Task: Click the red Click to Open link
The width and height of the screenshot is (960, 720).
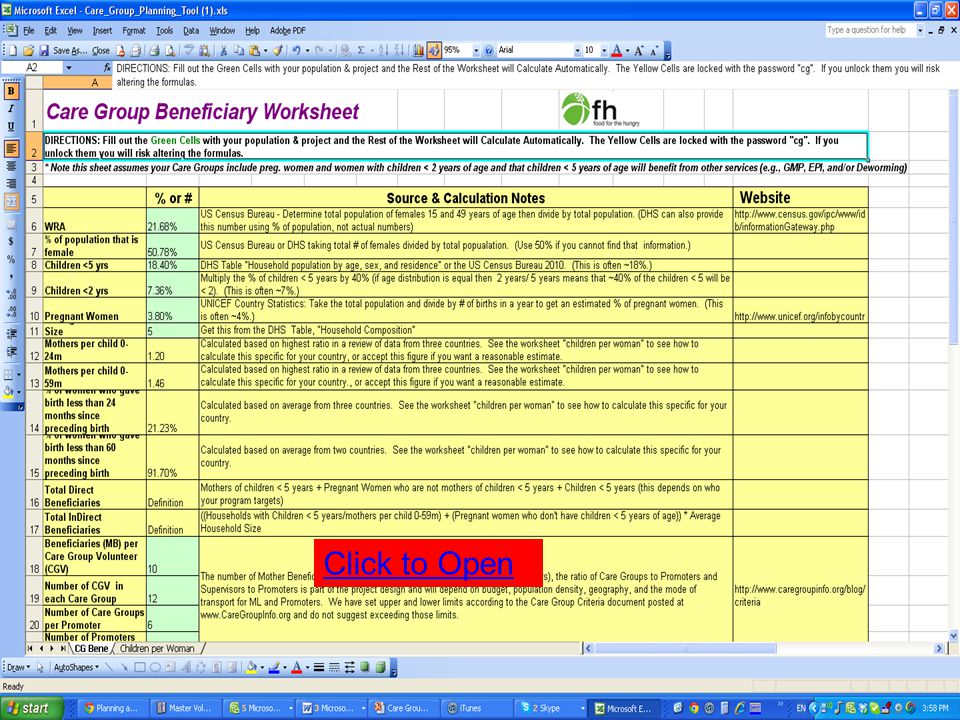Action: (419, 563)
